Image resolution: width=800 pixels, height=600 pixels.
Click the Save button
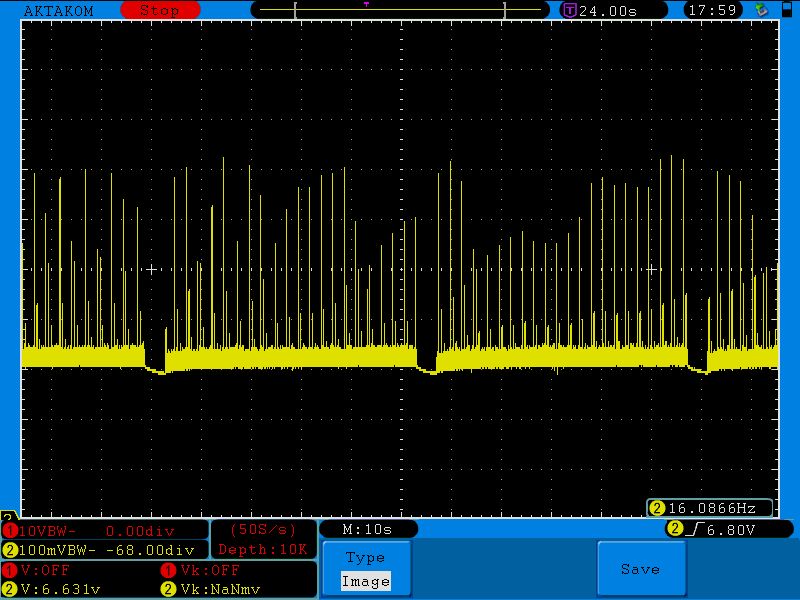tap(641, 568)
